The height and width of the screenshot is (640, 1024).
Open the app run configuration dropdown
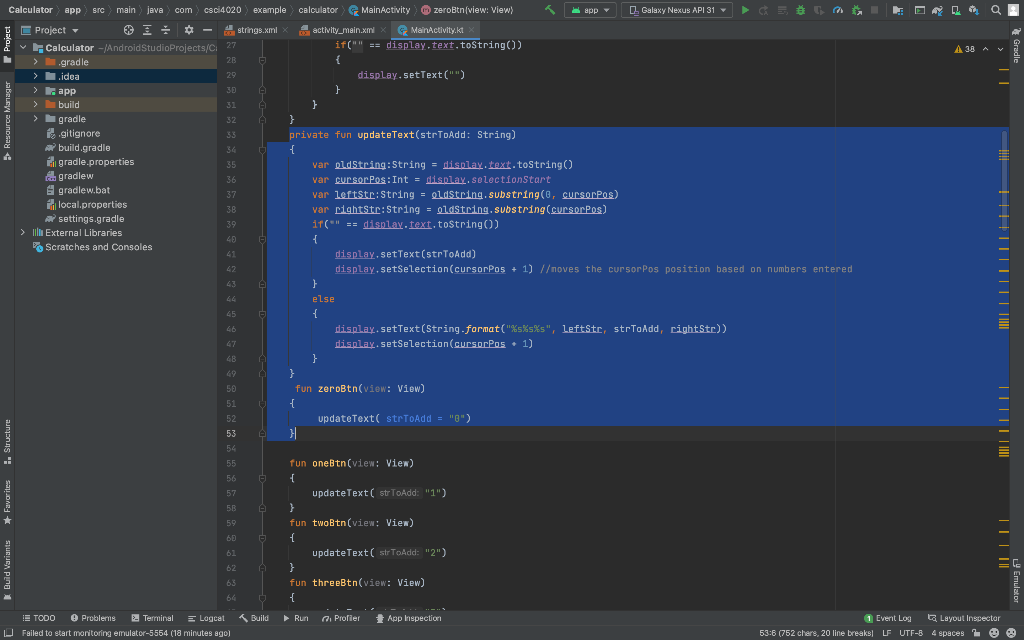coord(590,10)
